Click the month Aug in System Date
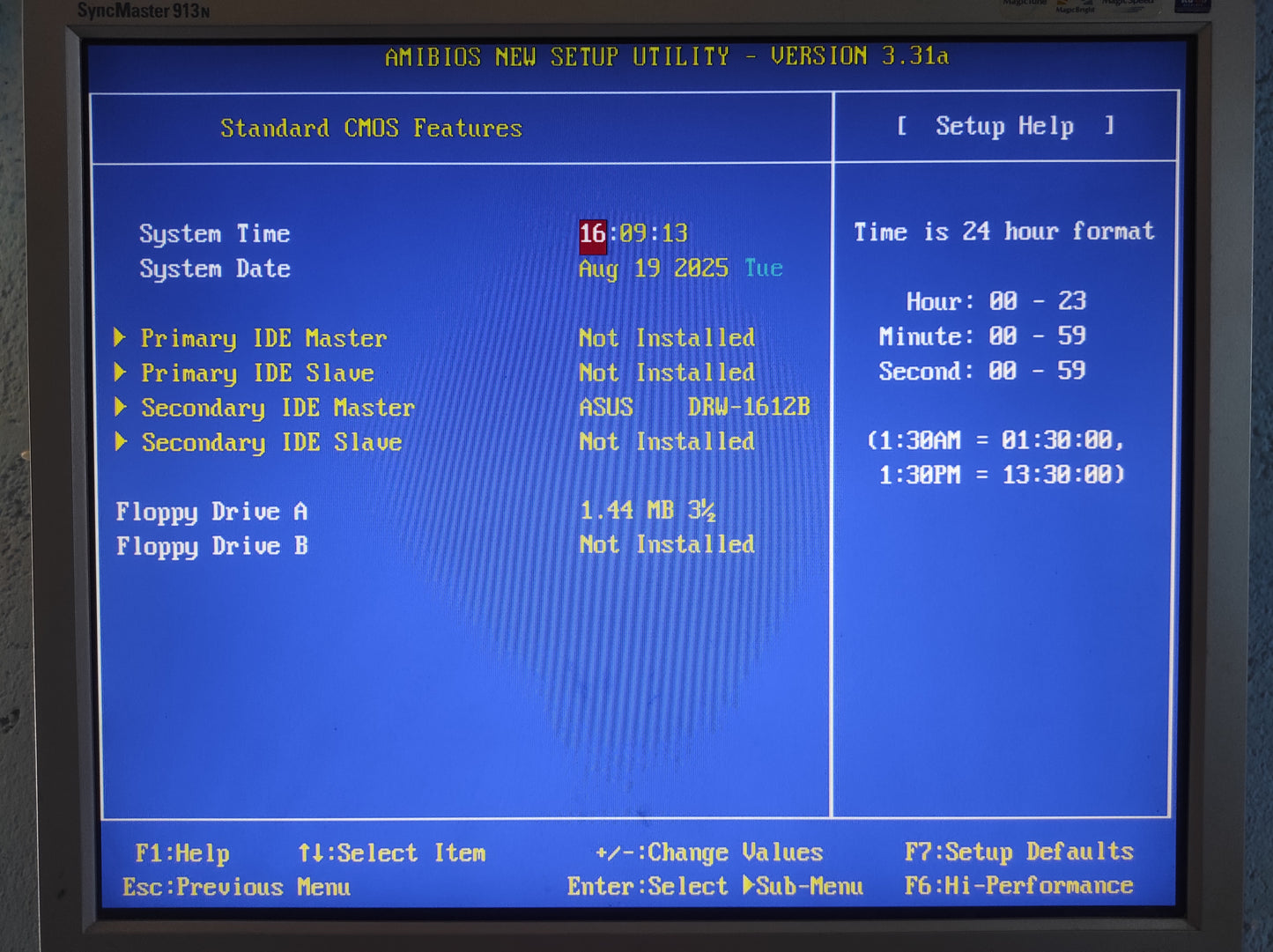 click(x=598, y=269)
